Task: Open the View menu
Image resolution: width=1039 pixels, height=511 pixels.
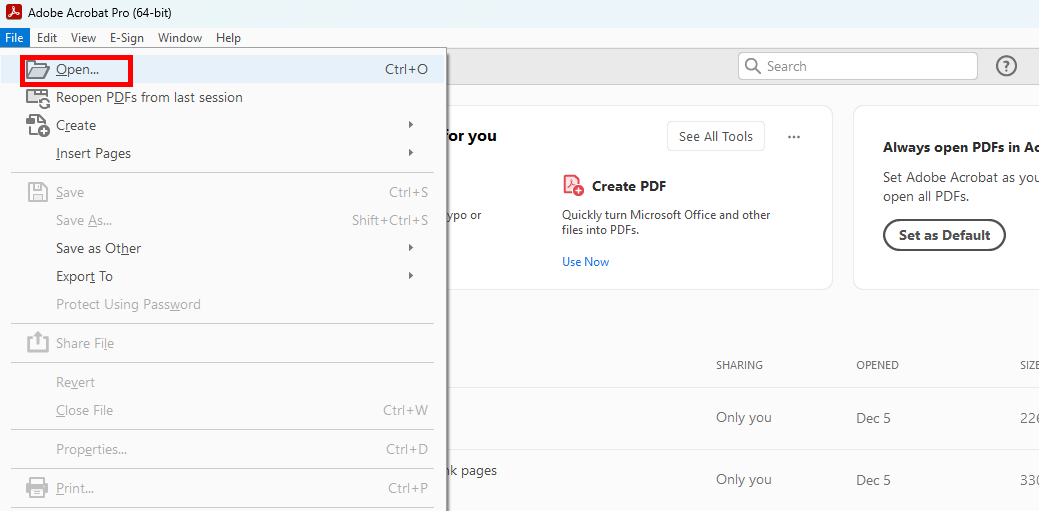Action: (83, 38)
